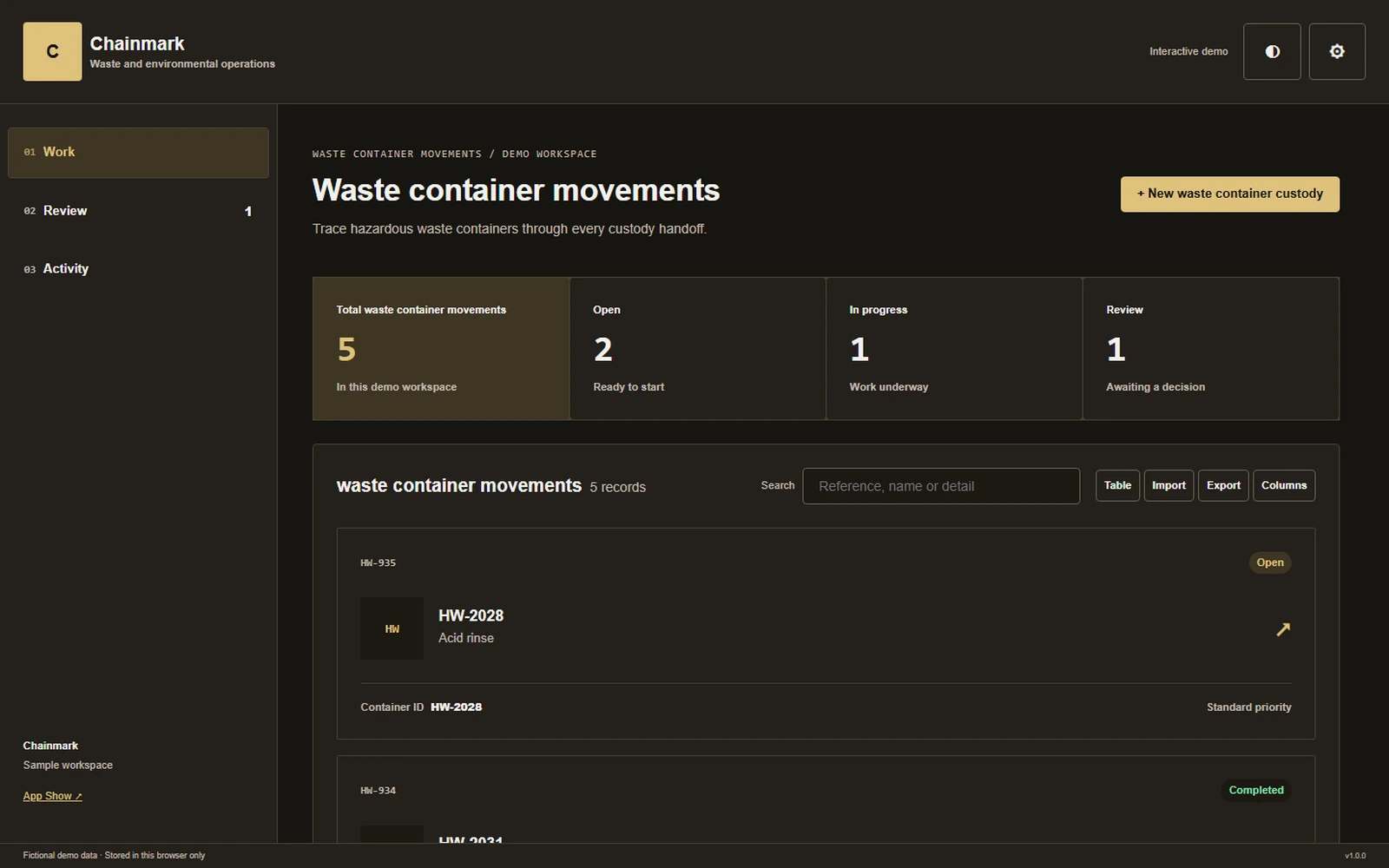Click the Chainmark logo tile
Viewport: 1389px width, 868px height.
(x=52, y=51)
